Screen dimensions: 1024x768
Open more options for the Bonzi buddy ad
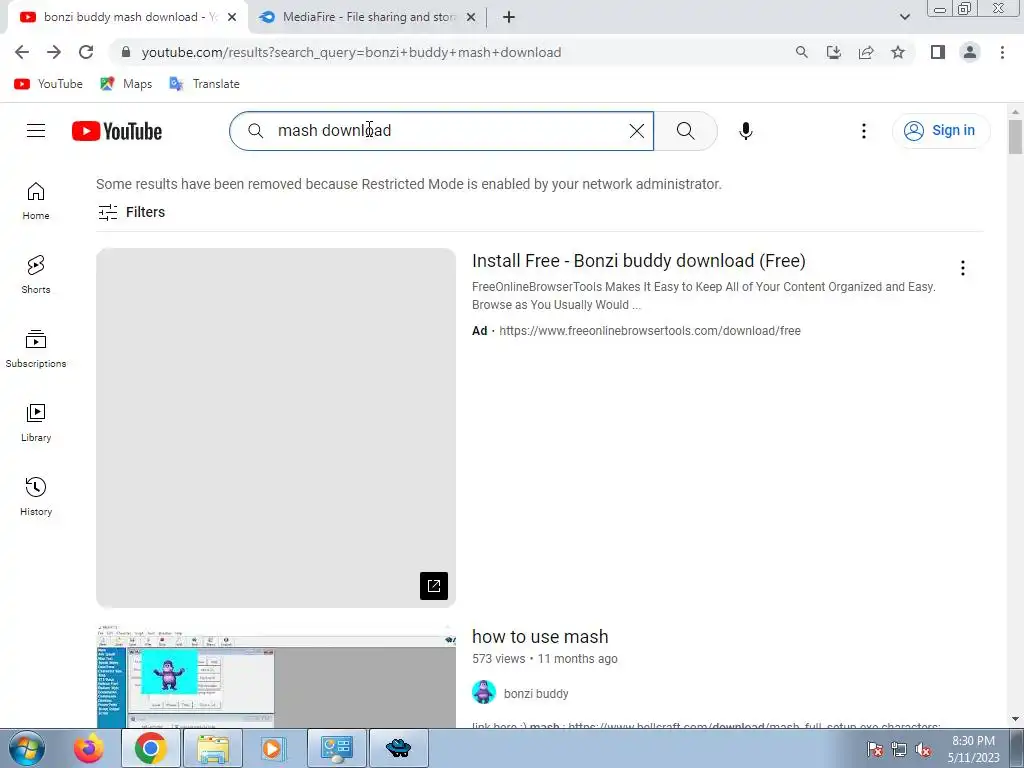963,268
